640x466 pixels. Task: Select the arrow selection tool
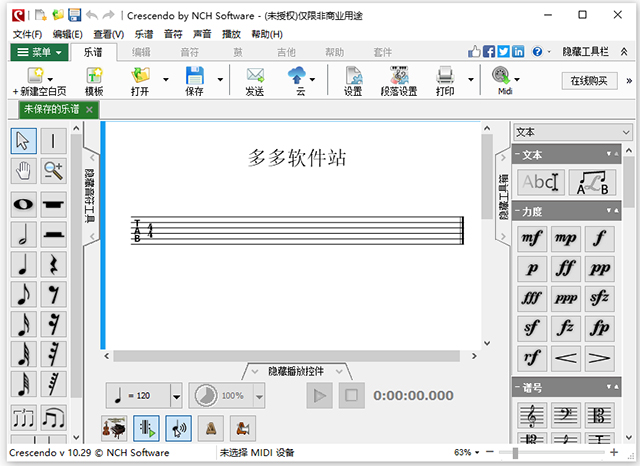click(x=23, y=141)
